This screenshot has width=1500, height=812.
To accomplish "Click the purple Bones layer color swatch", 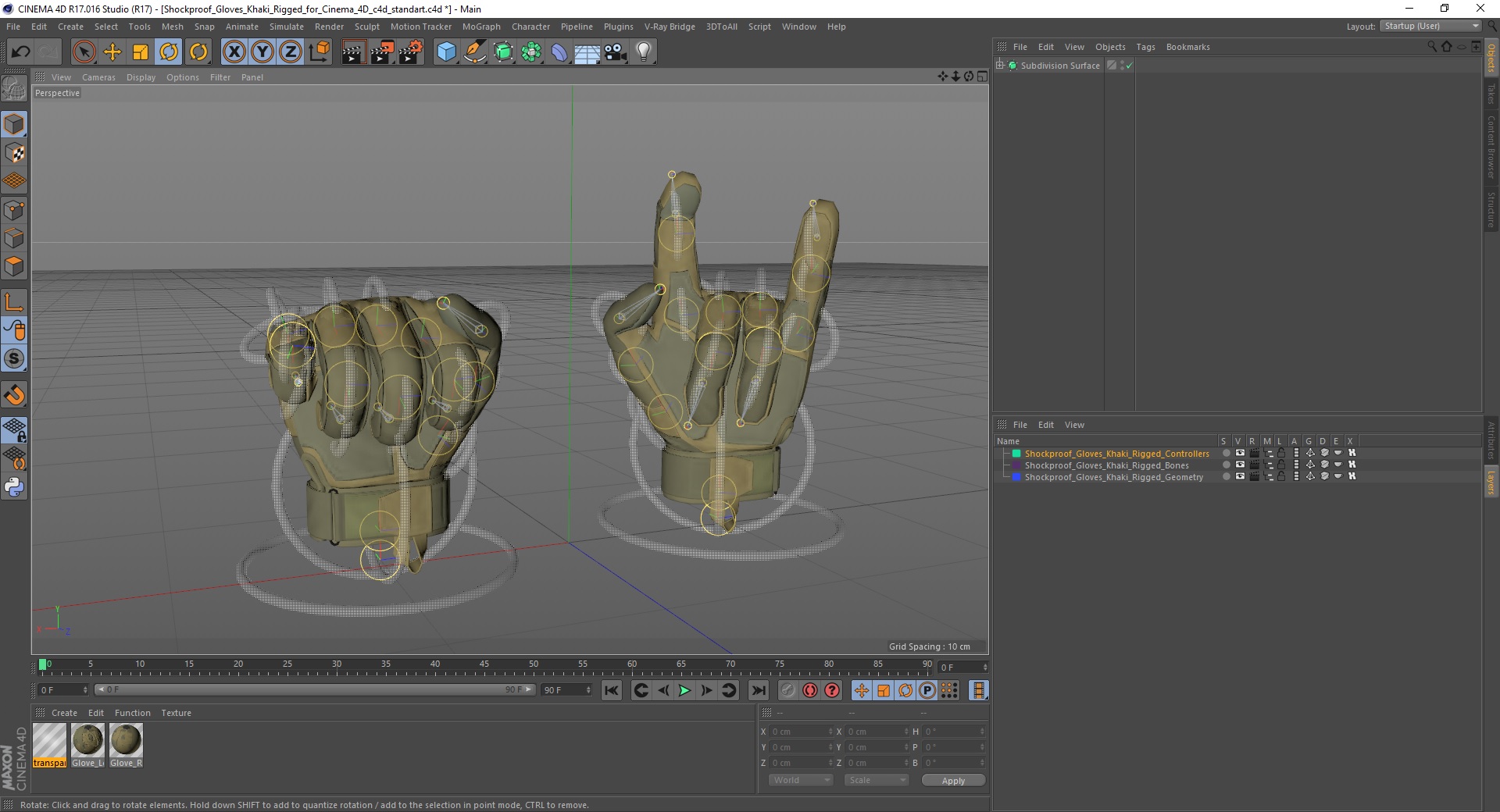I will click(x=1016, y=465).
